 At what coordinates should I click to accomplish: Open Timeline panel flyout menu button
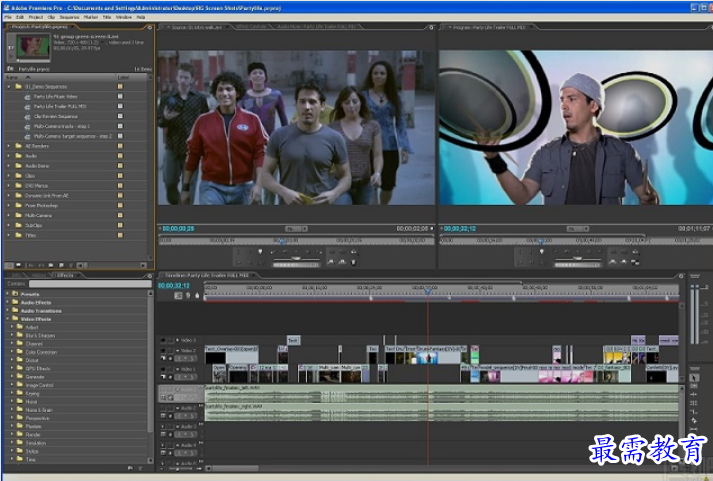681,276
